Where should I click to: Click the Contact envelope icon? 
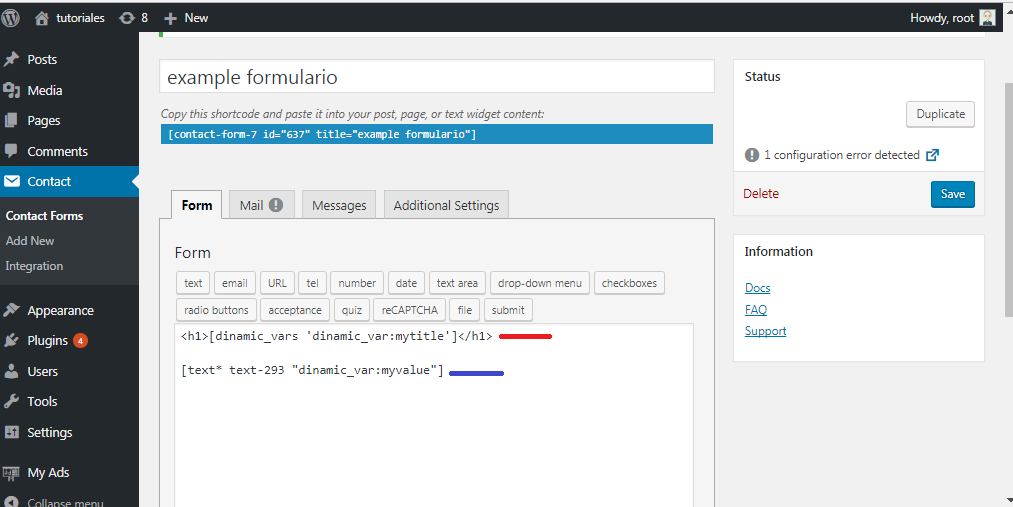tap(12, 181)
